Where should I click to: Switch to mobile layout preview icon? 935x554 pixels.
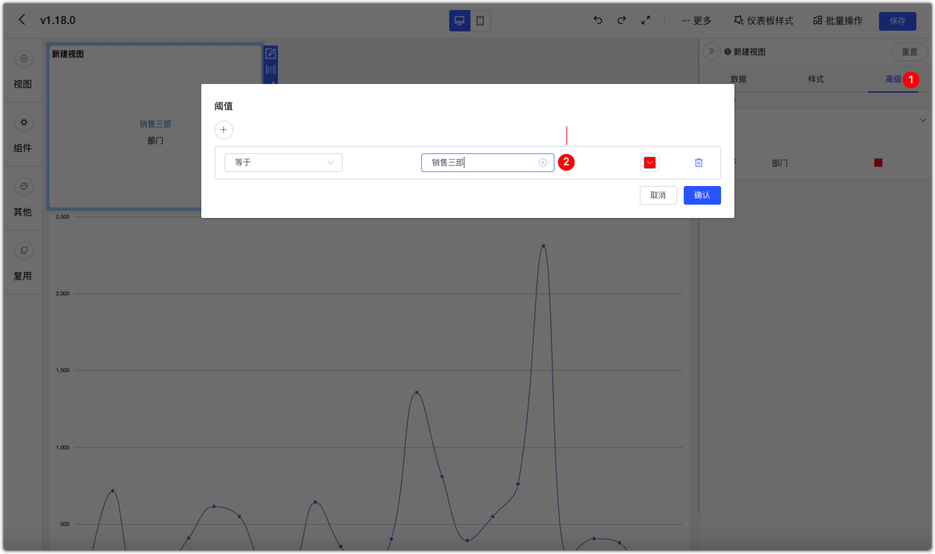[x=480, y=21]
